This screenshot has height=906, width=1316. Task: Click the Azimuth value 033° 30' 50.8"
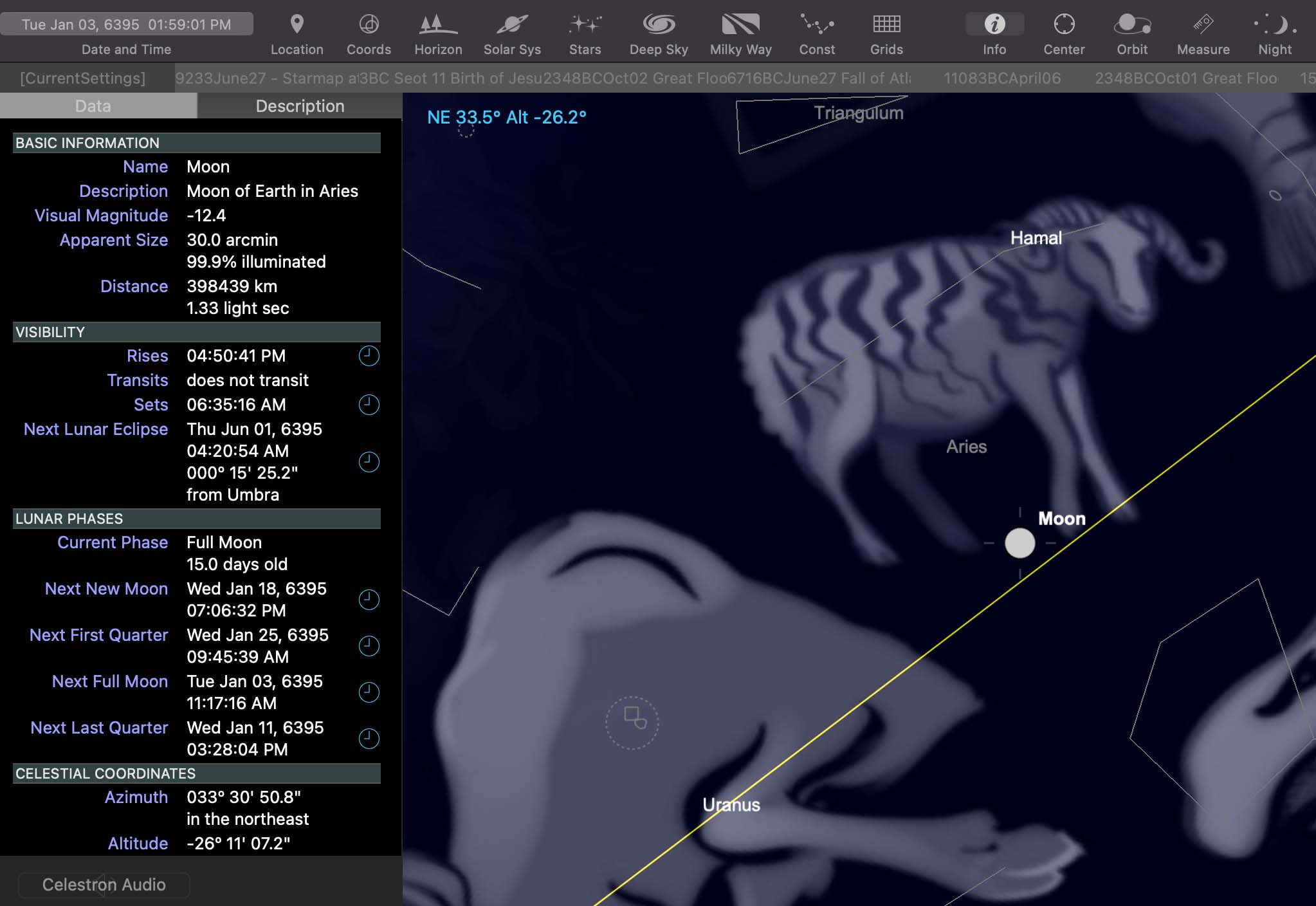244,797
